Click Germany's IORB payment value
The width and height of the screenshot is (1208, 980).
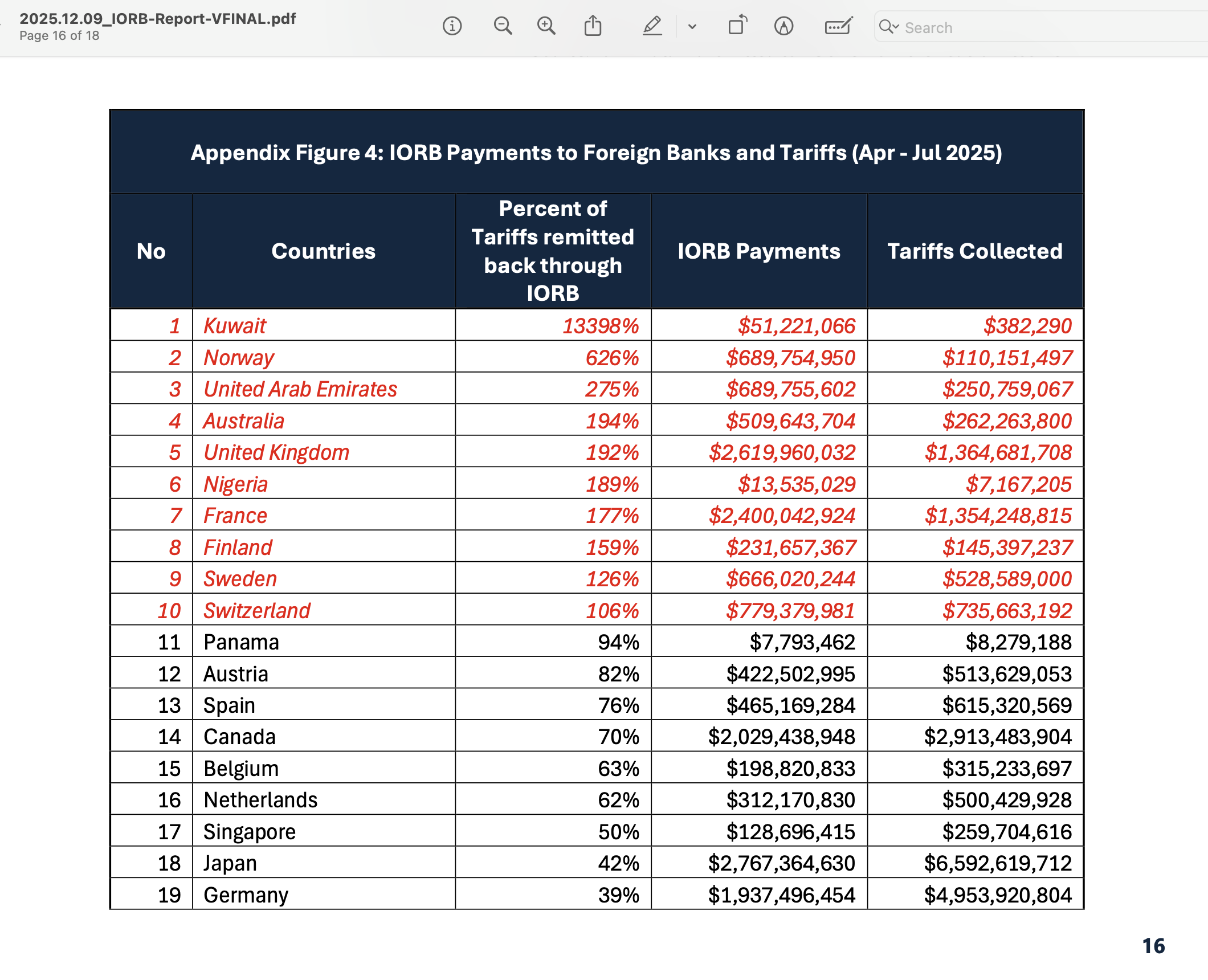coord(781,895)
